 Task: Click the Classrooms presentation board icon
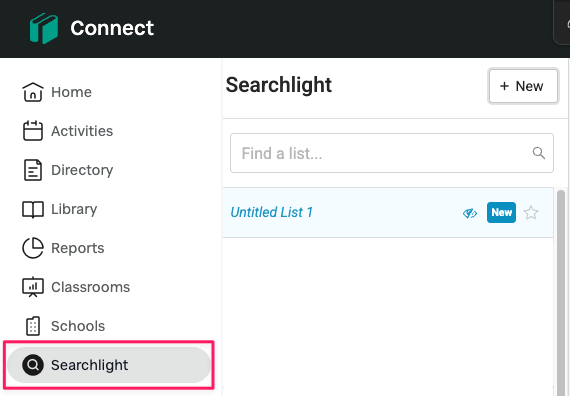point(33,287)
